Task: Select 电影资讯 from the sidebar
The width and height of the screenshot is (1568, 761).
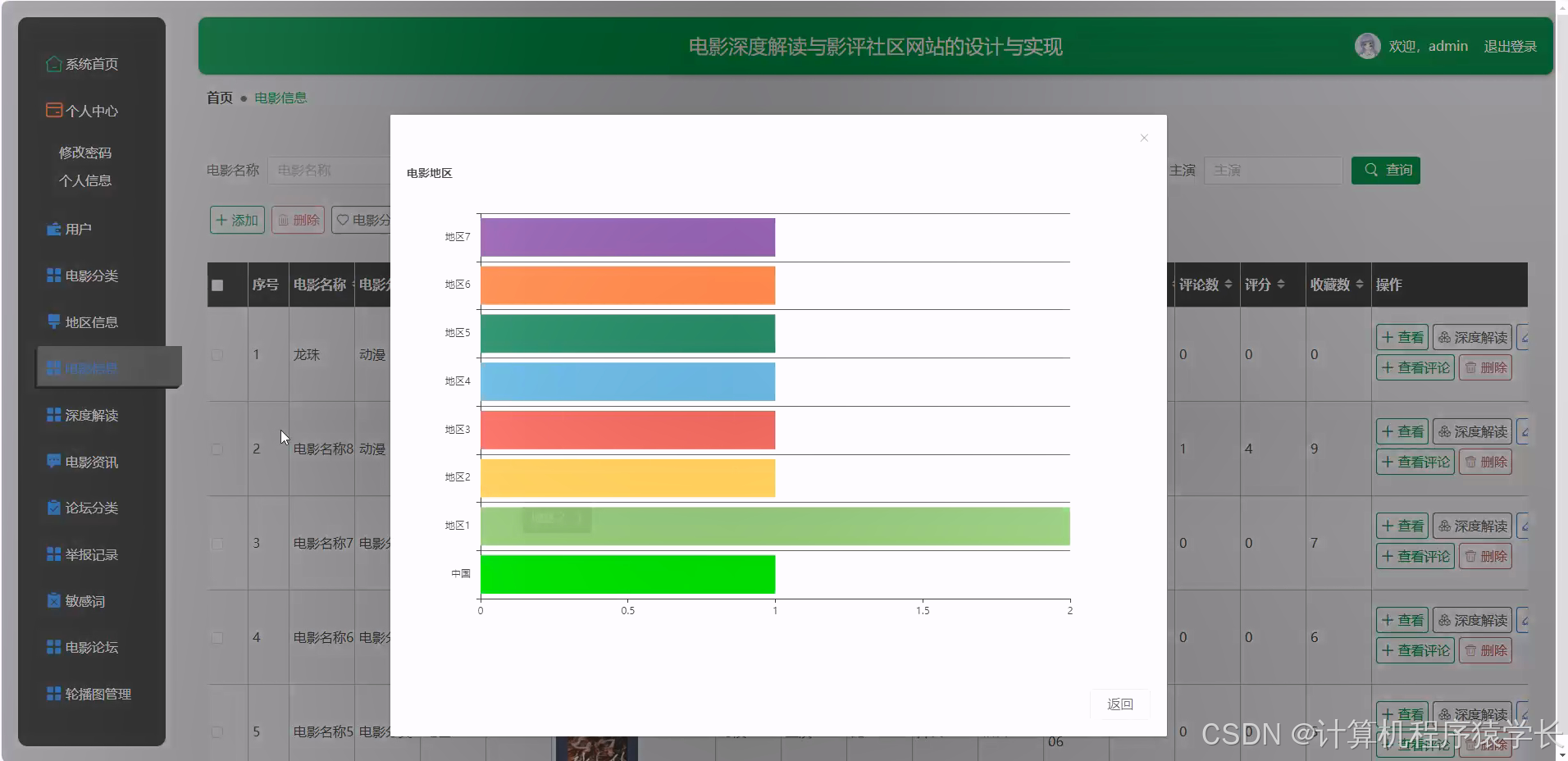Action: point(90,461)
